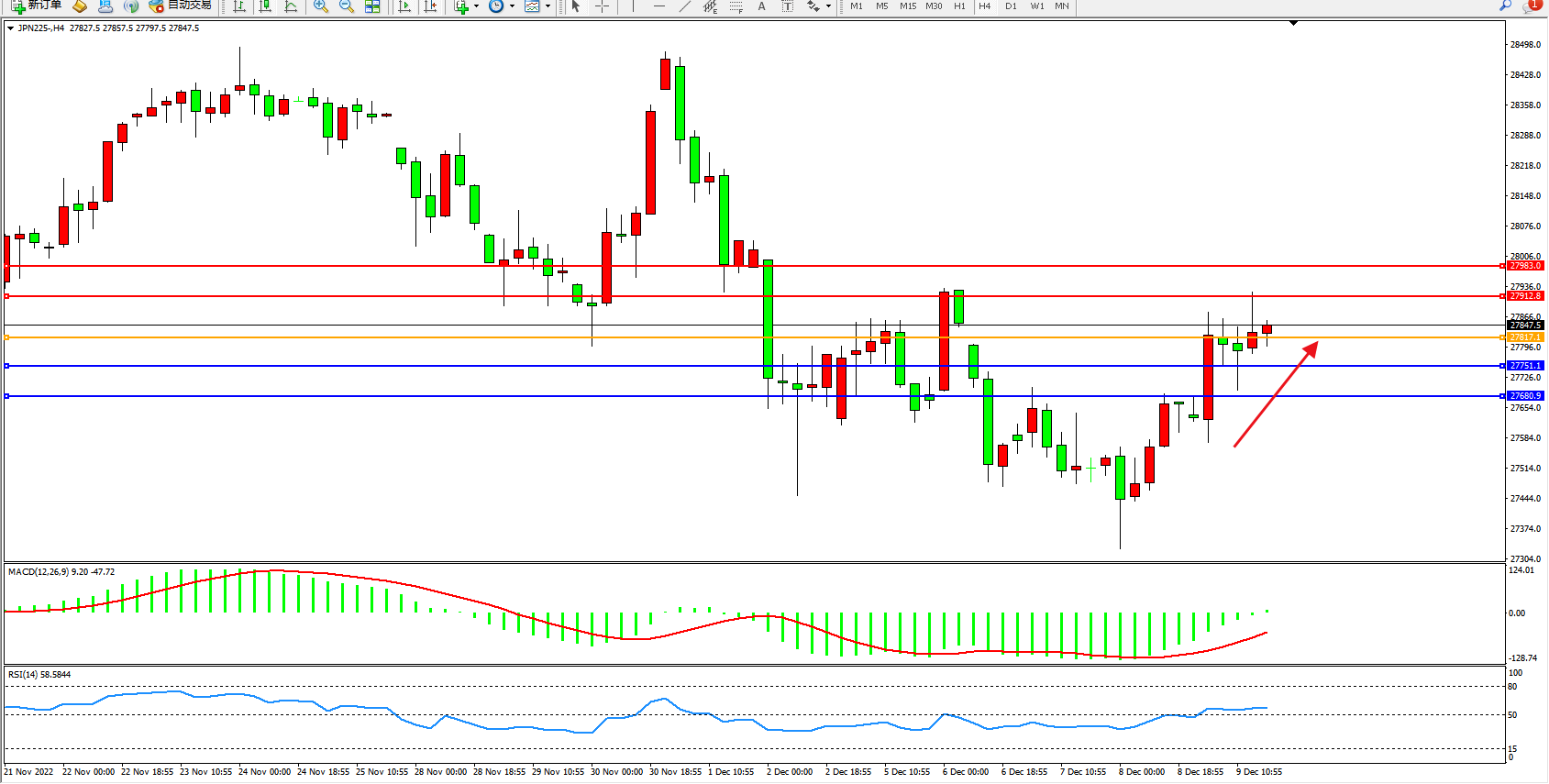Viewport: 1549px width, 784px height.
Task: Open the add indicators dropdown arrow
Action: pyautogui.click(x=476, y=6)
